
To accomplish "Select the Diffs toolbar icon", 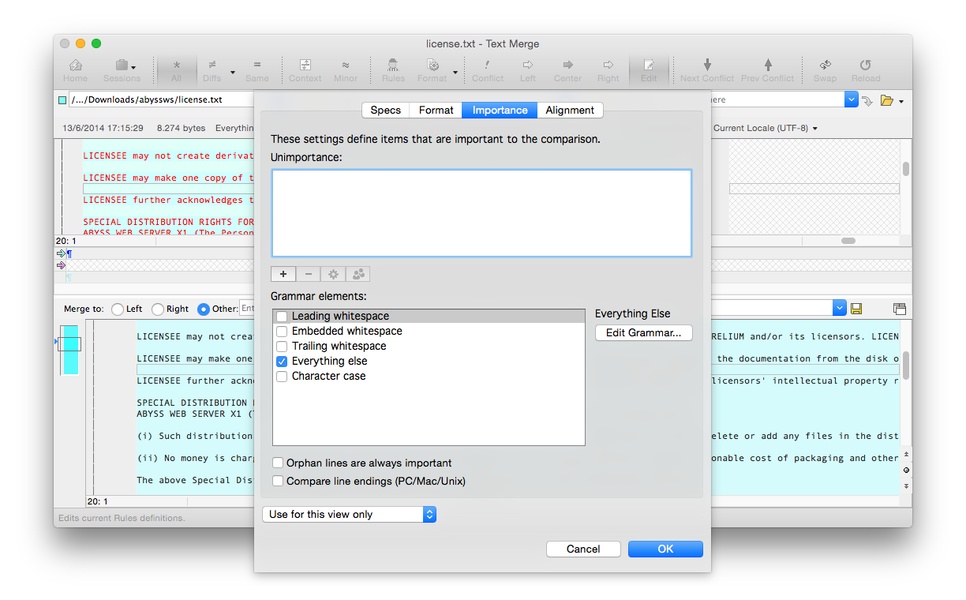I will coord(212,69).
